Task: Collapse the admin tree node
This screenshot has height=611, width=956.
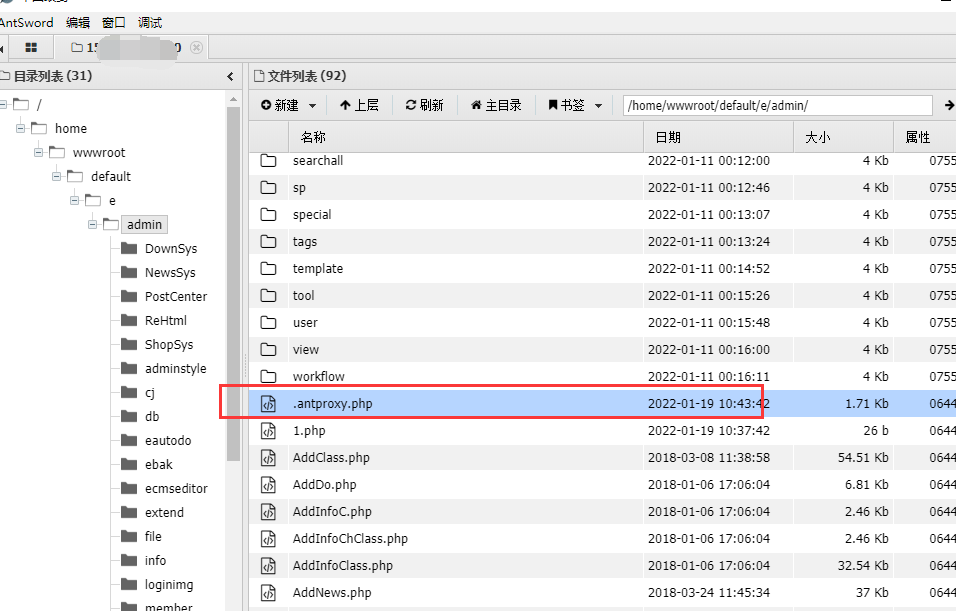Action: click(x=93, y=225)
